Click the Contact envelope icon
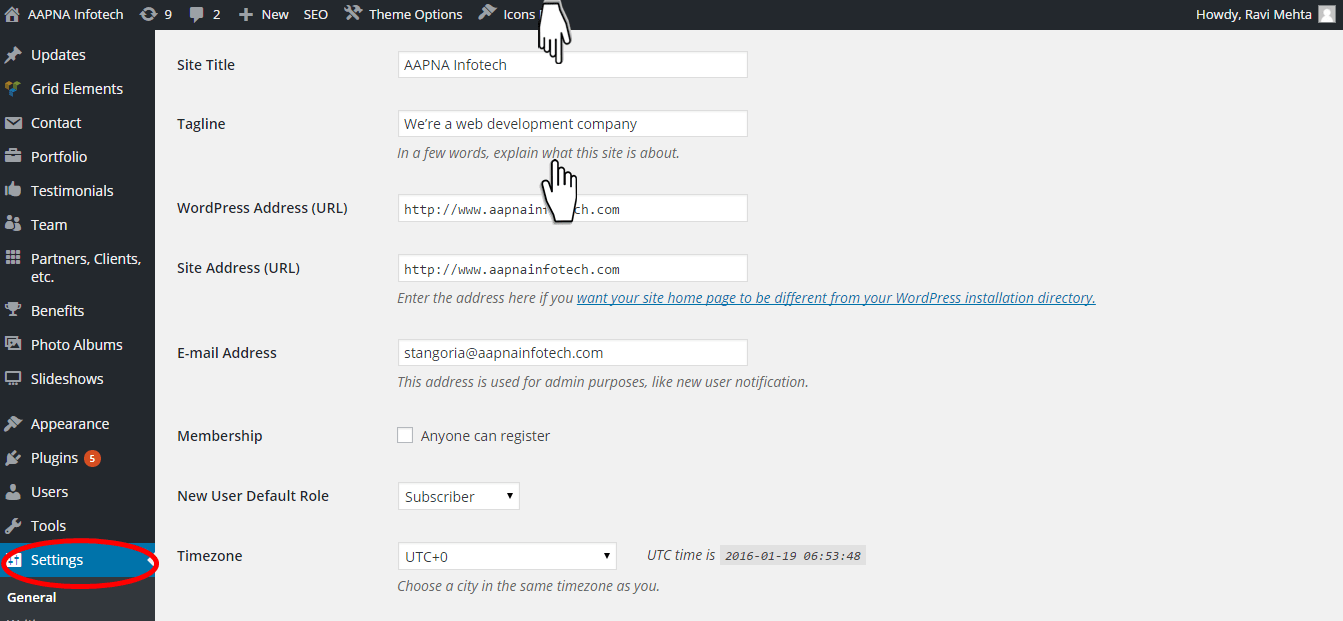1343x621 pixels. point(13,123)
